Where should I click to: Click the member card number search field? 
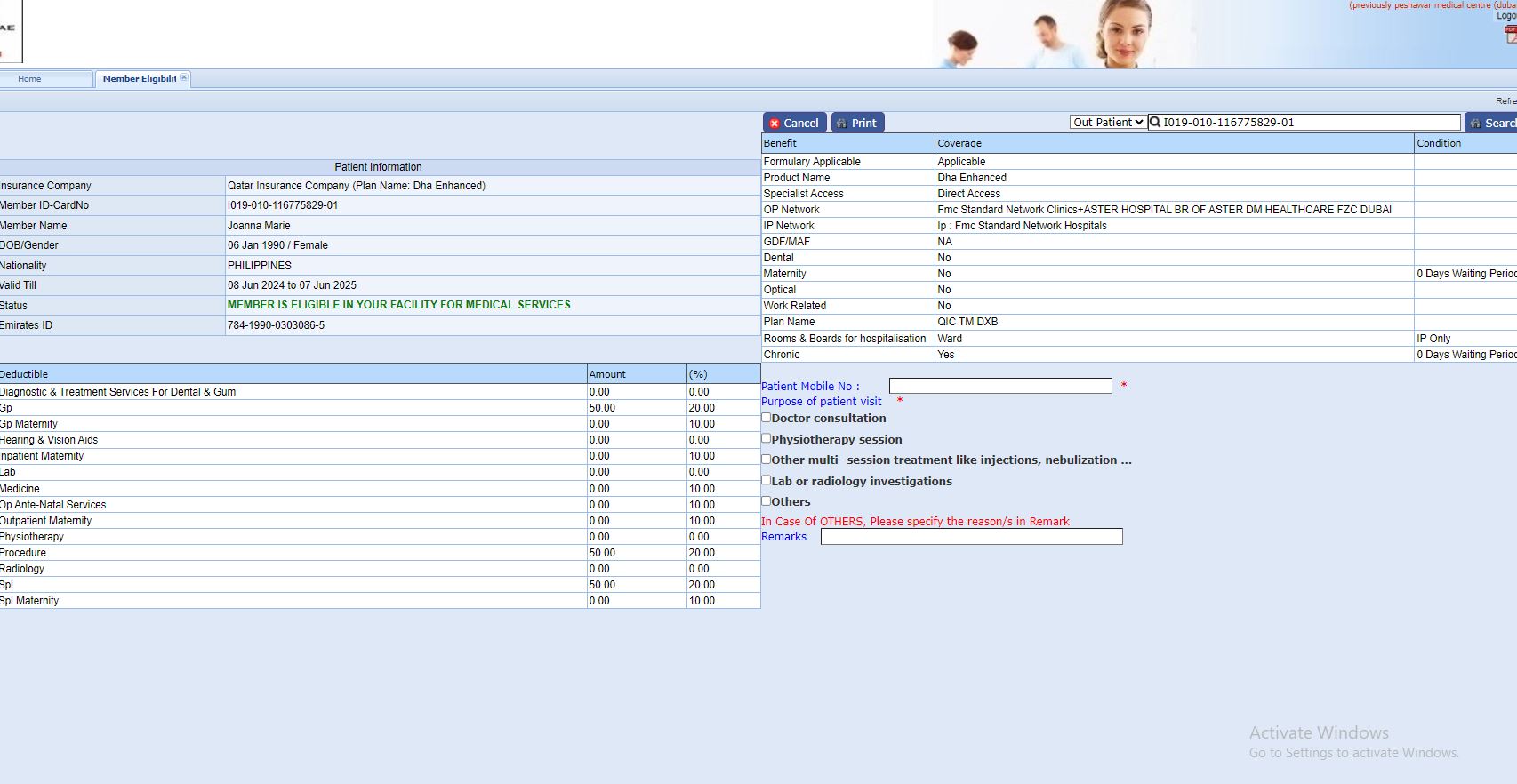(1310, 123)
